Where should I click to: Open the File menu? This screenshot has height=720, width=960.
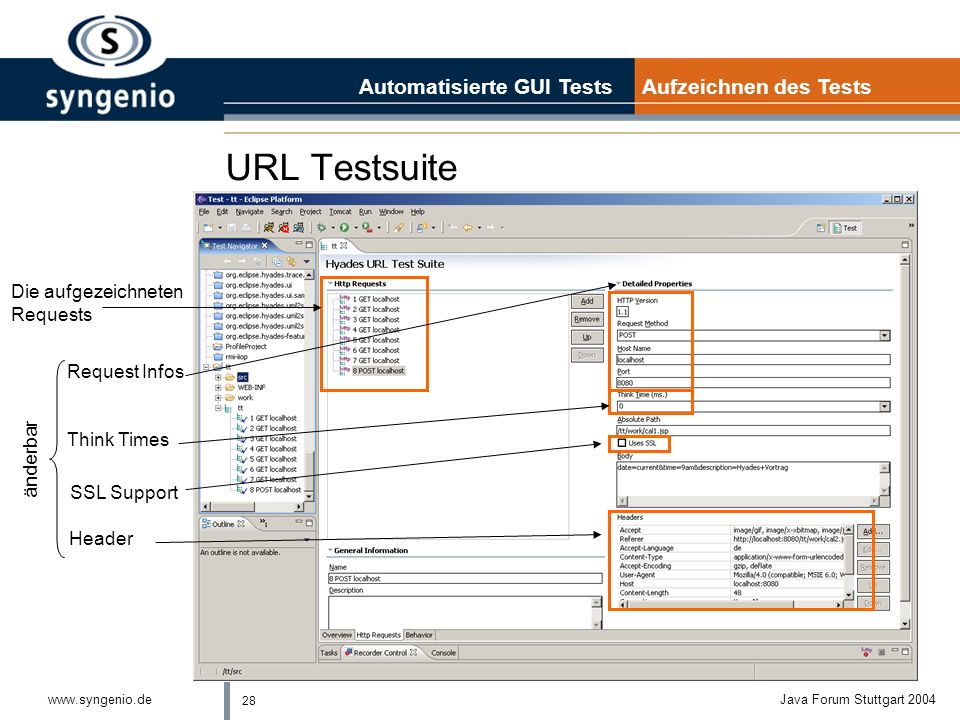(204, 212)
